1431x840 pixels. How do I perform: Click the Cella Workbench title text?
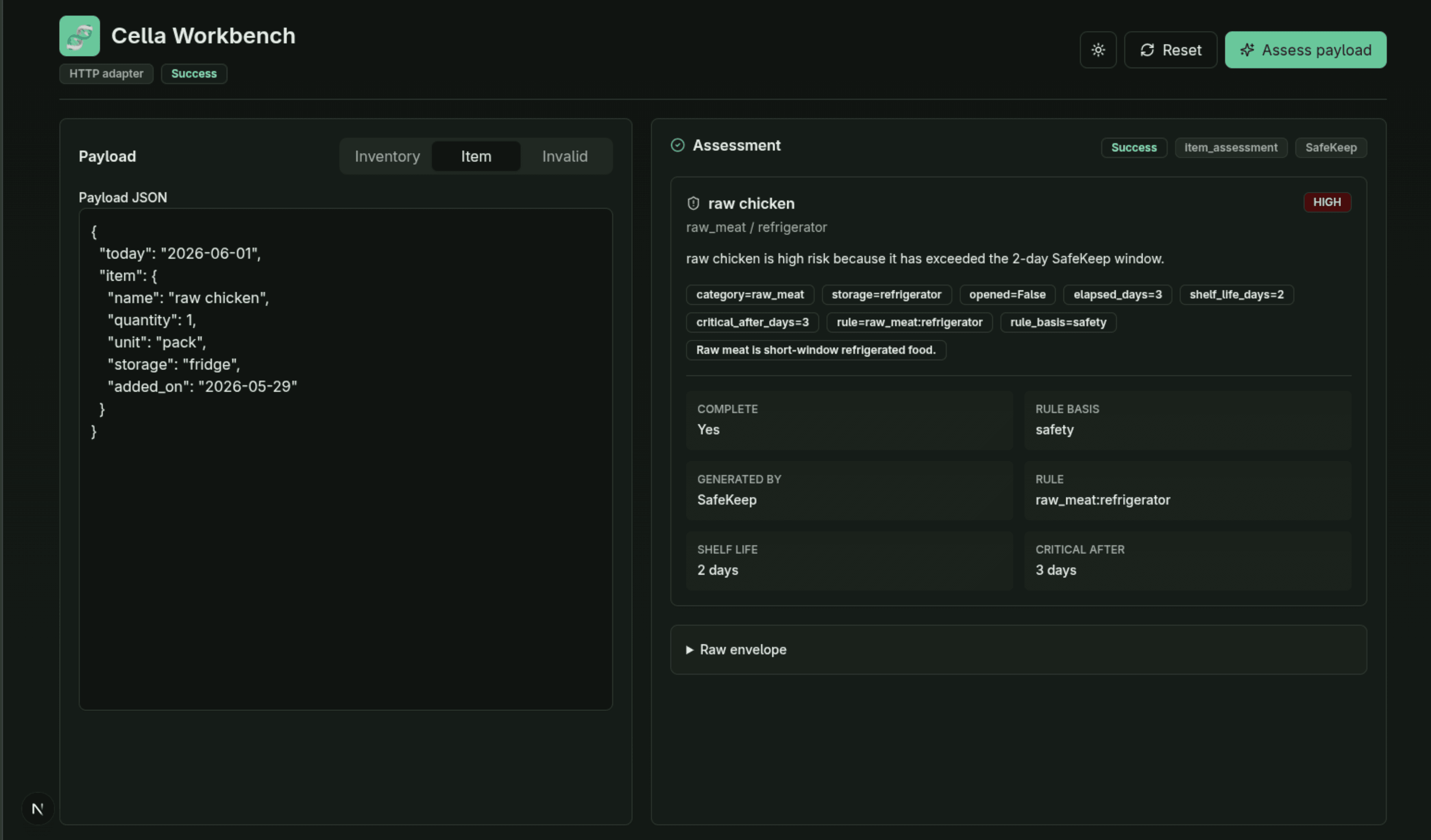pyautogui.click(x=203, y=36)
